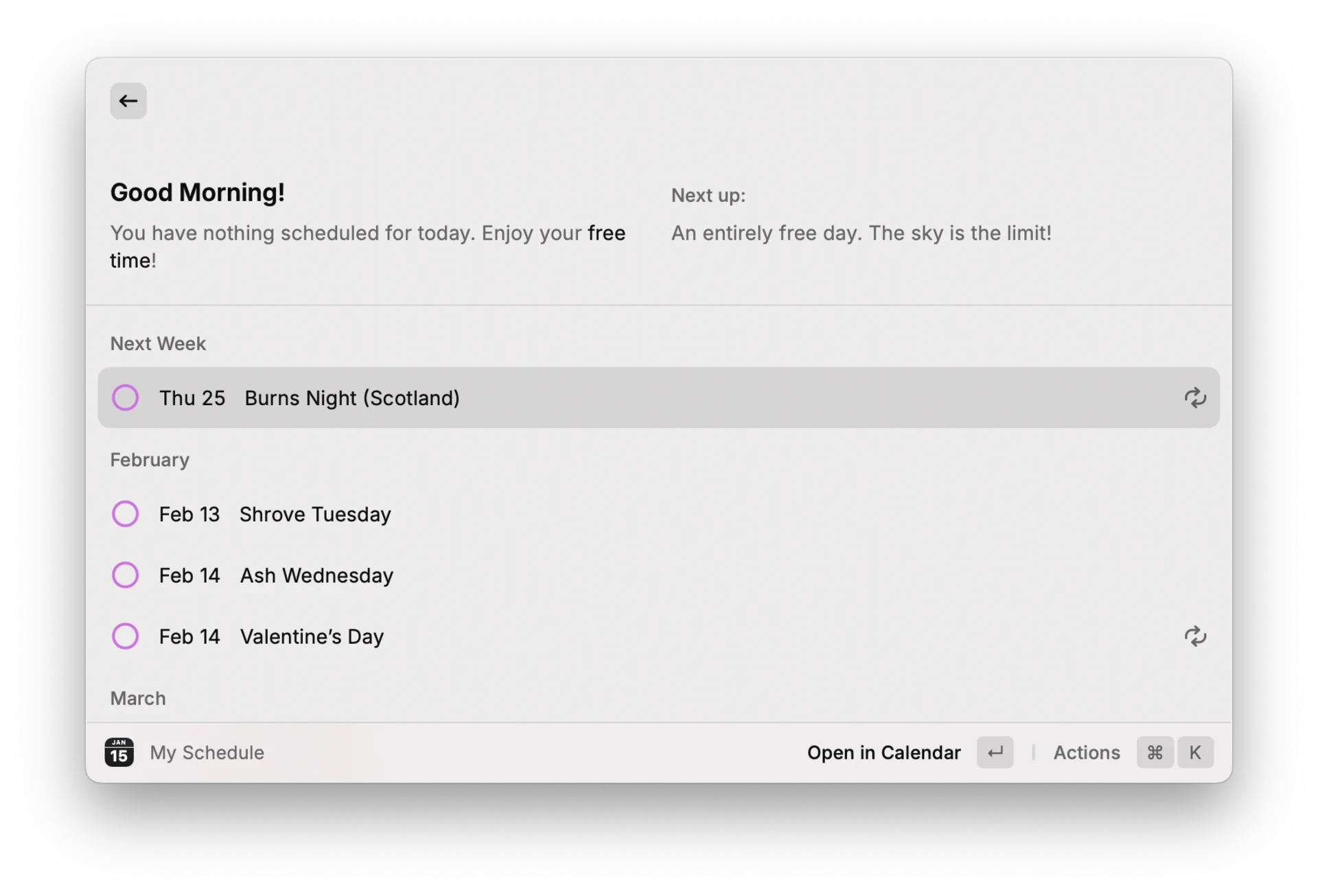Click the K key icon in the footer
Screen dimensions: 1318x896
click(1195, 753)
